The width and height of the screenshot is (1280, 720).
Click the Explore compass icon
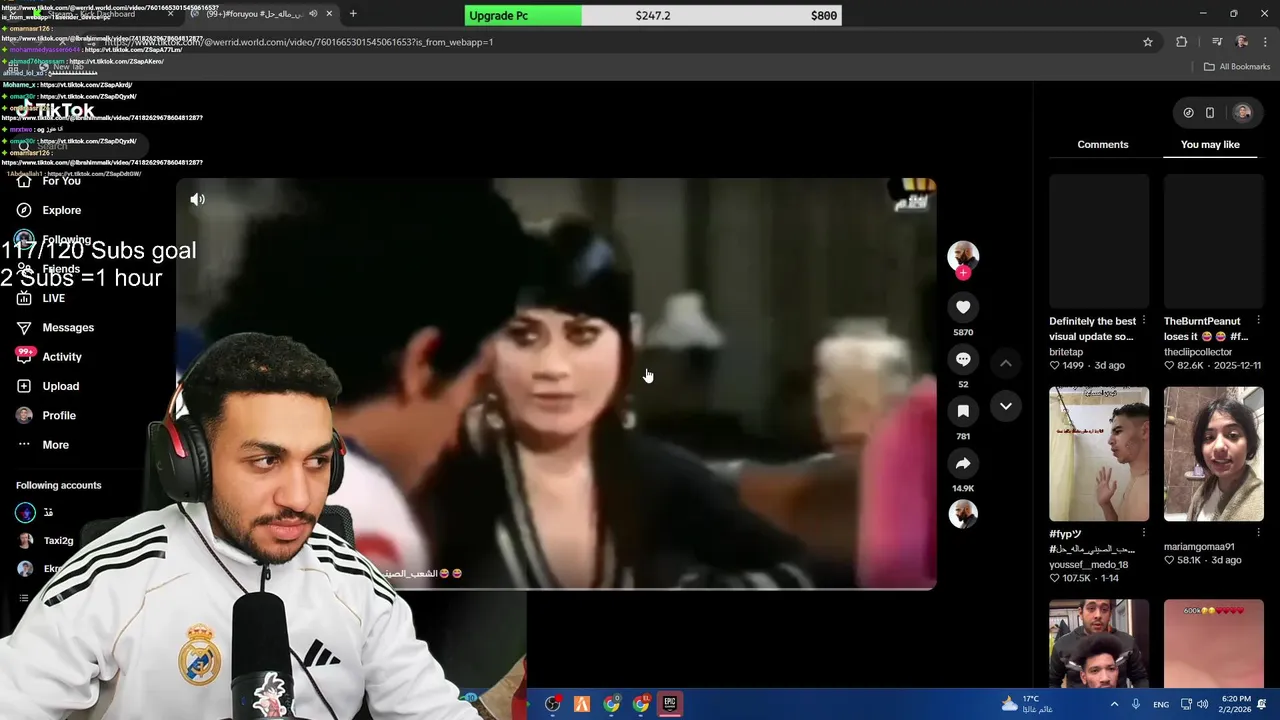coord(24,210)
